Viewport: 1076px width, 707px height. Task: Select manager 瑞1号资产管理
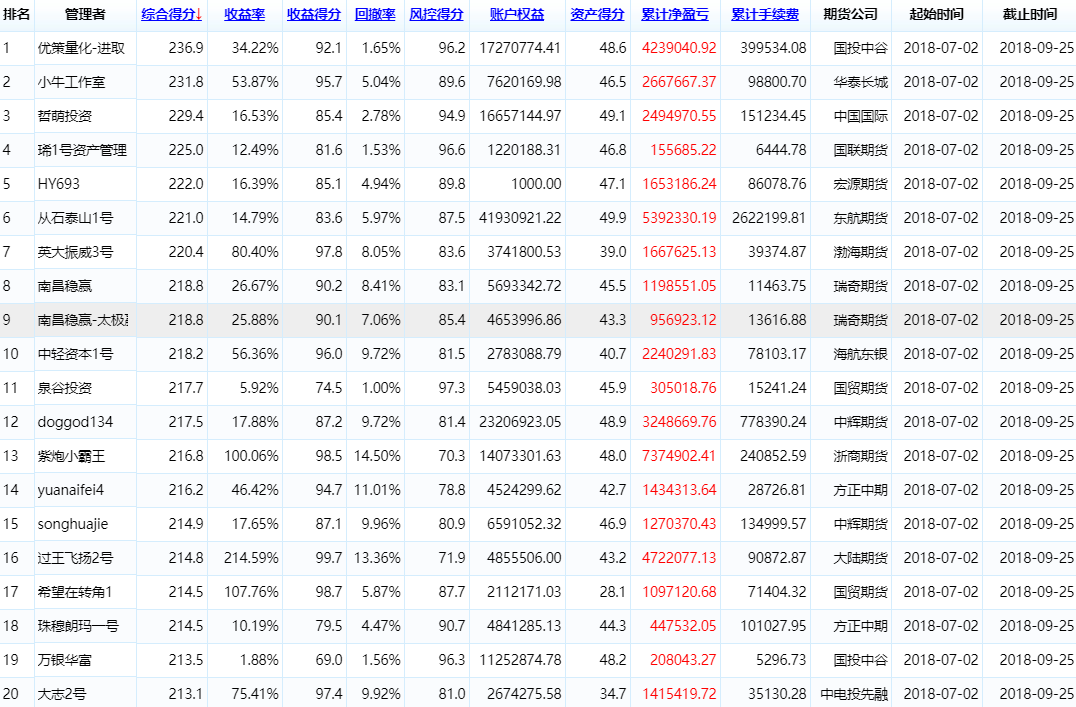click(x=82, y=150)
